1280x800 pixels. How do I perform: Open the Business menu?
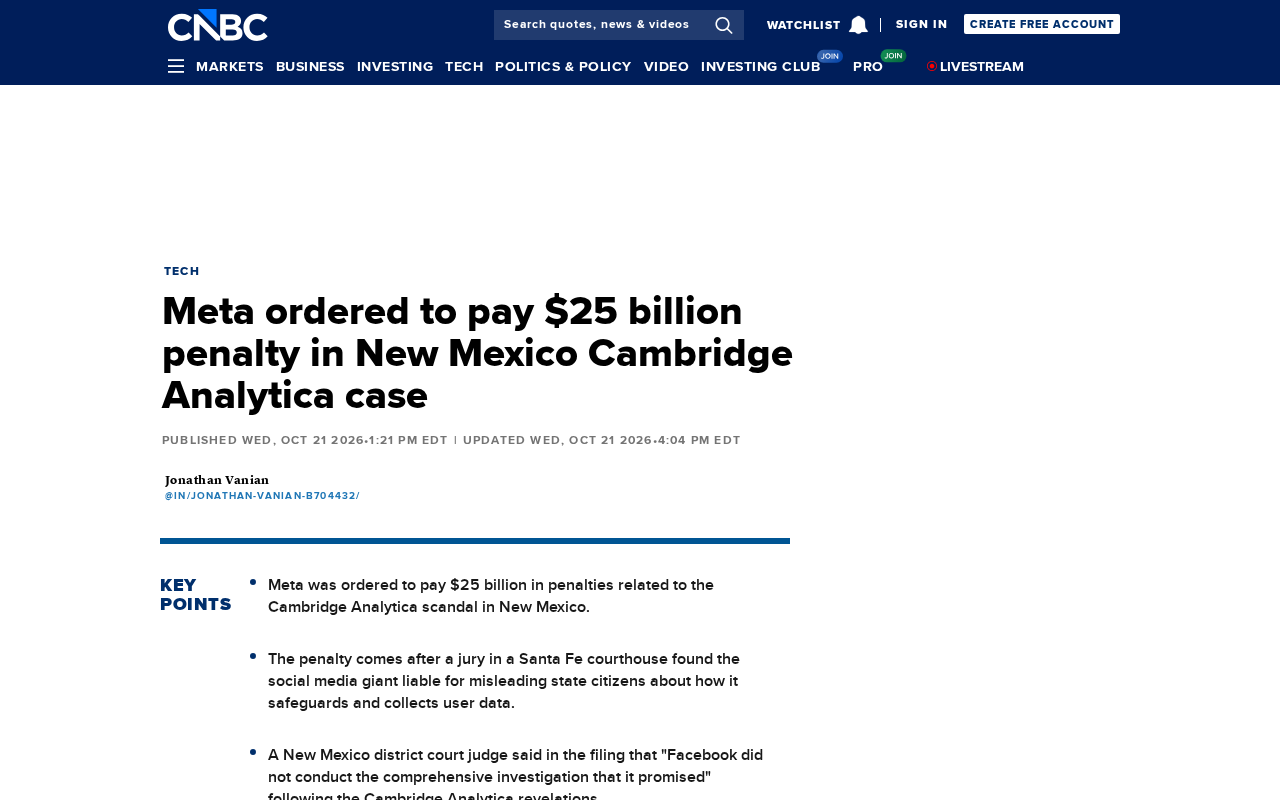pyautogui.click(x=310, y=66)
